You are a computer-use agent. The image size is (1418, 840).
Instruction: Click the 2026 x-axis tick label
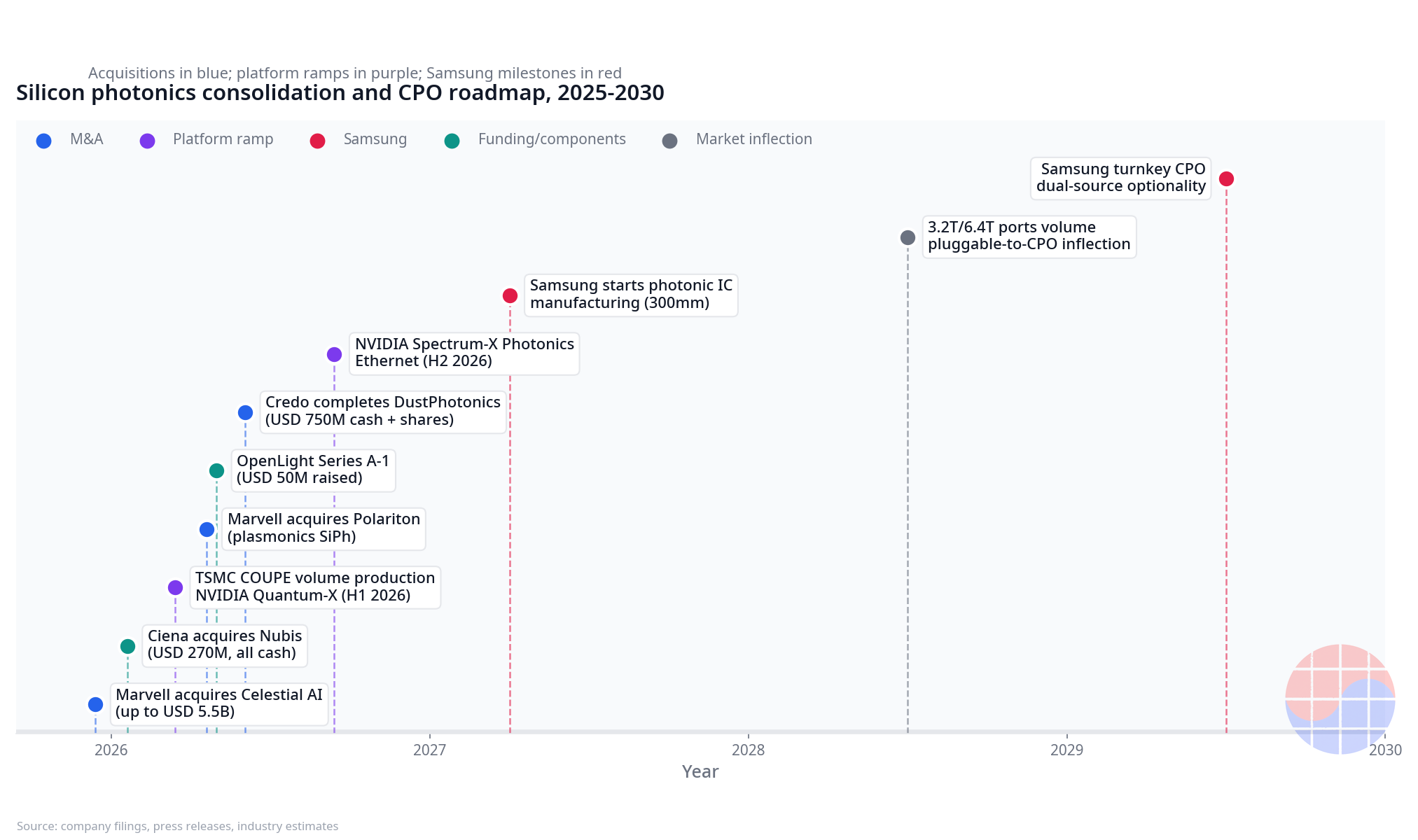[x=111, y=750]
